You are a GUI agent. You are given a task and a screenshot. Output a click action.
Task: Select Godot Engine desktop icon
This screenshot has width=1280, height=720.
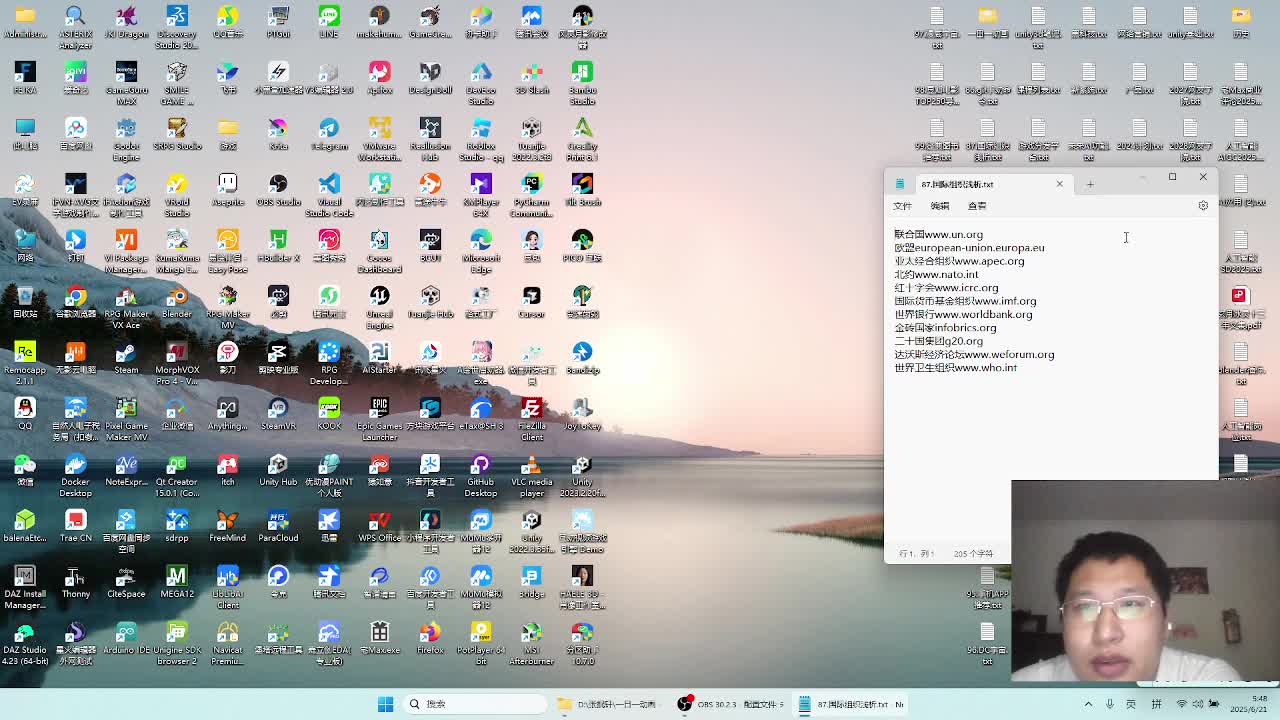pos(126,138)
